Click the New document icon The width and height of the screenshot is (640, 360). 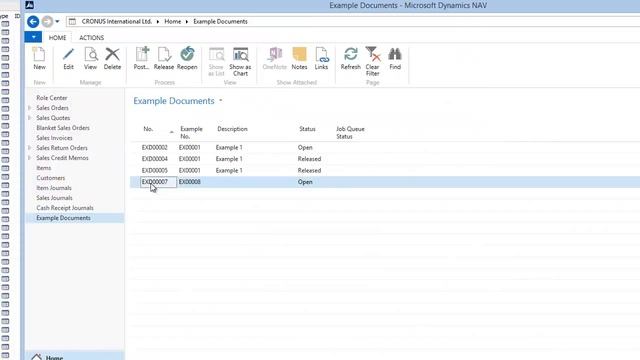tap(39, 54)
